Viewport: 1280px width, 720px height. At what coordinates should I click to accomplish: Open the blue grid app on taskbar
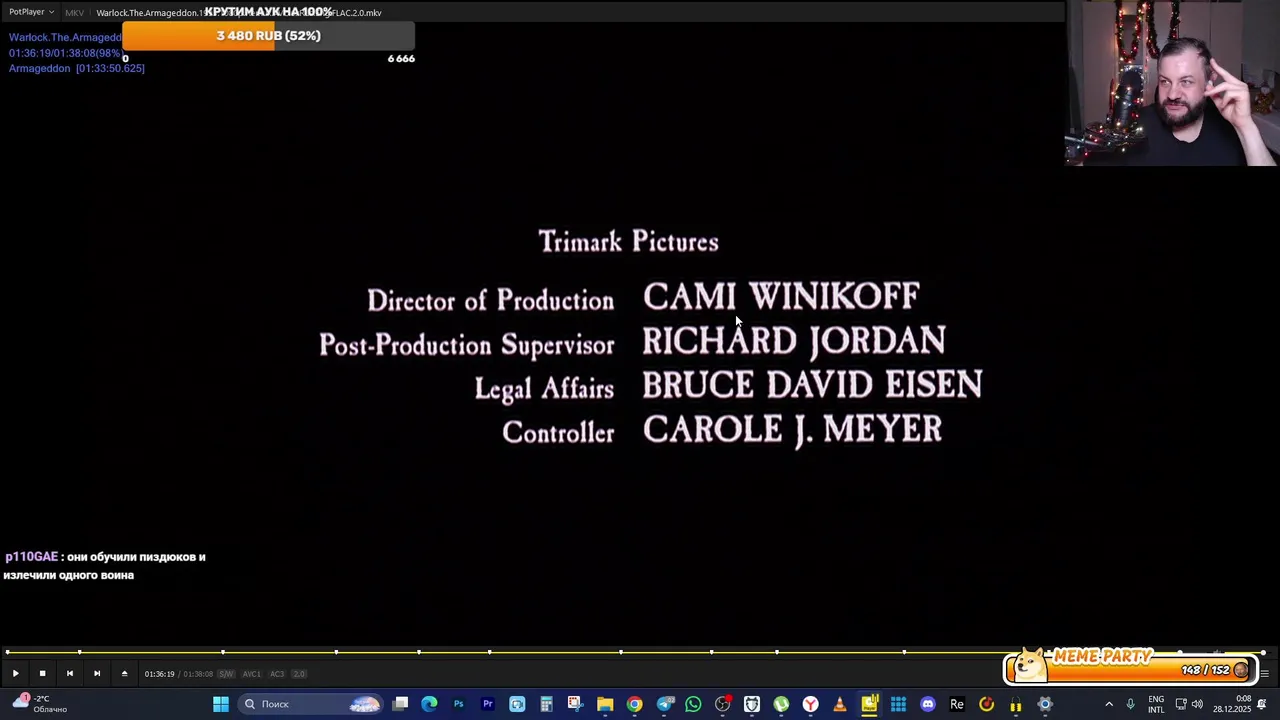[x=898, y=704]
